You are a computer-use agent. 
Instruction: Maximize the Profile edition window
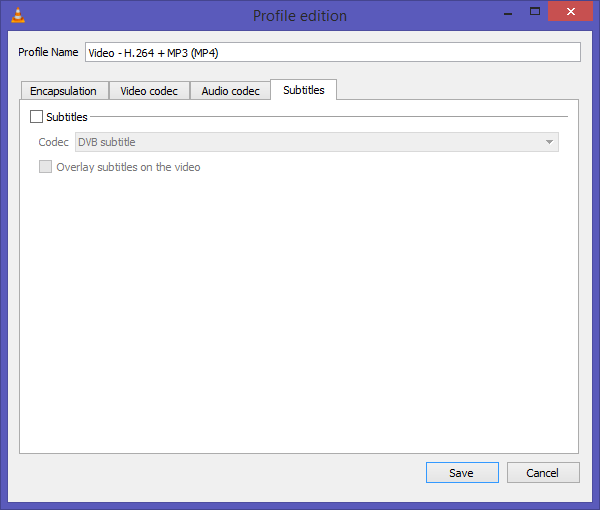coord(535,11)
